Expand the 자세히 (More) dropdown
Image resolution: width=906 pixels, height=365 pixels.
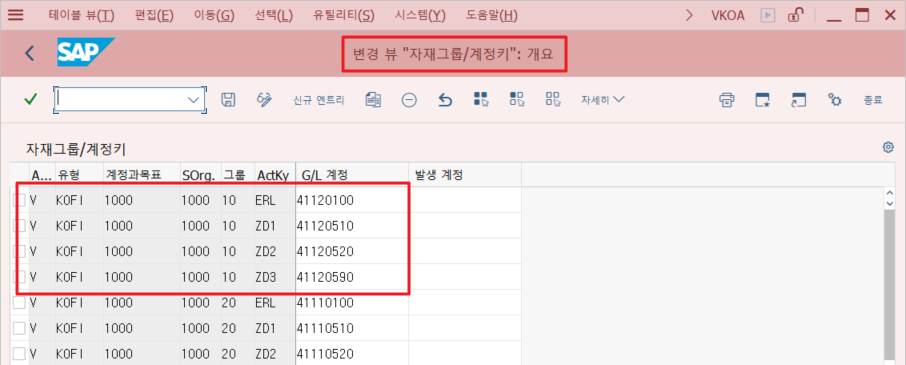pos(603,99)
